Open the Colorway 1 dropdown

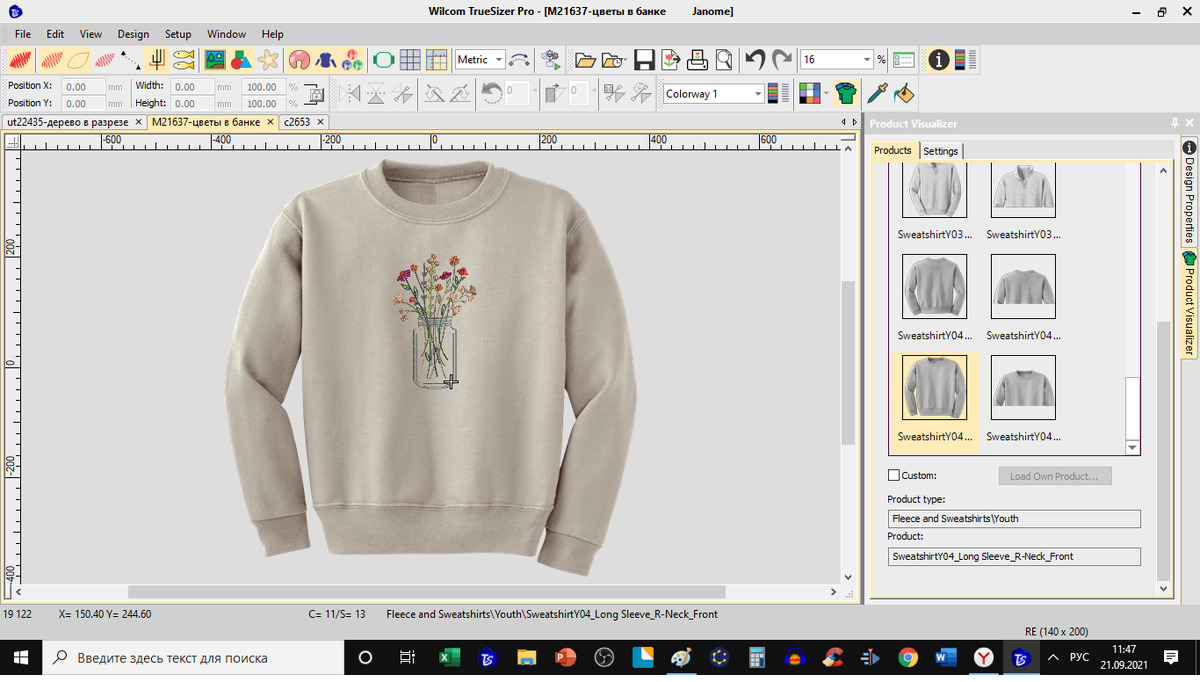(x=758, y=94)
